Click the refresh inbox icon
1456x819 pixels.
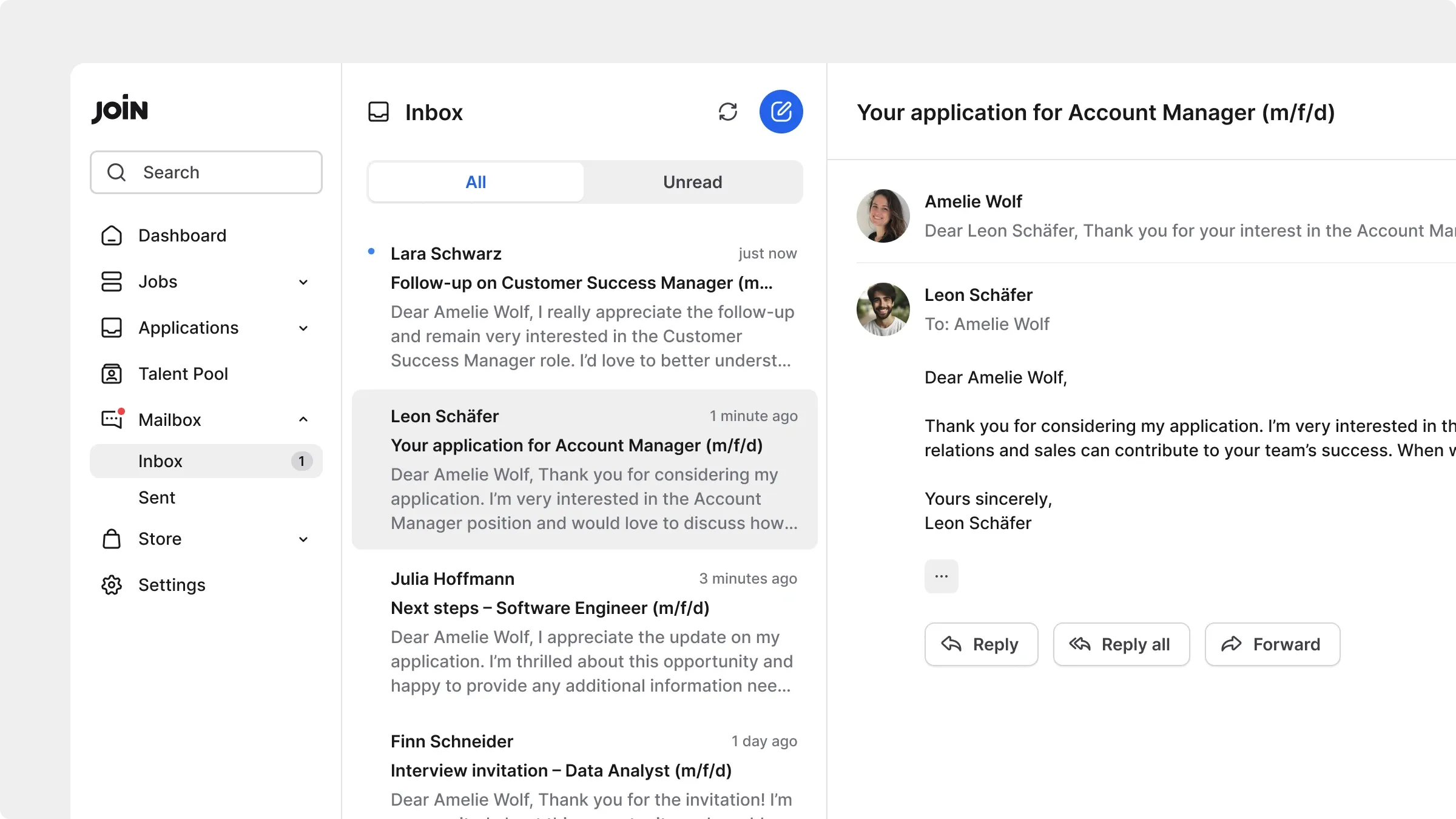coord(727,112)
